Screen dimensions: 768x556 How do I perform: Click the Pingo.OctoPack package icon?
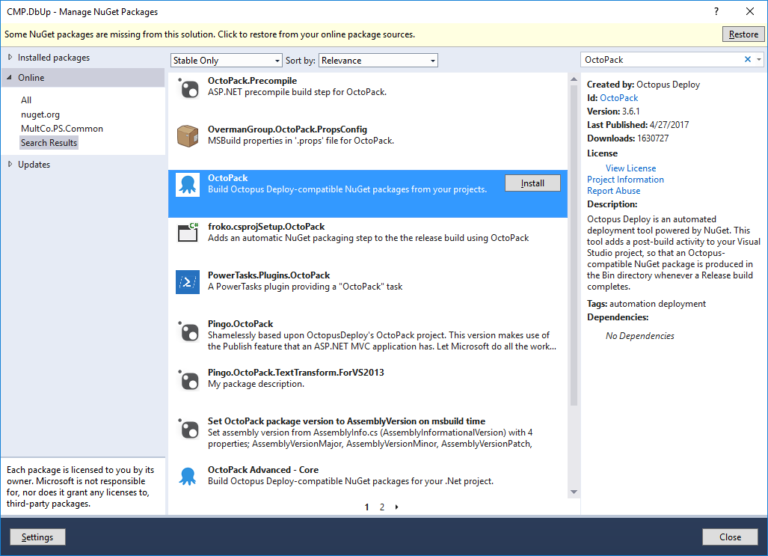pyautogui.click(x=187, y=330)
